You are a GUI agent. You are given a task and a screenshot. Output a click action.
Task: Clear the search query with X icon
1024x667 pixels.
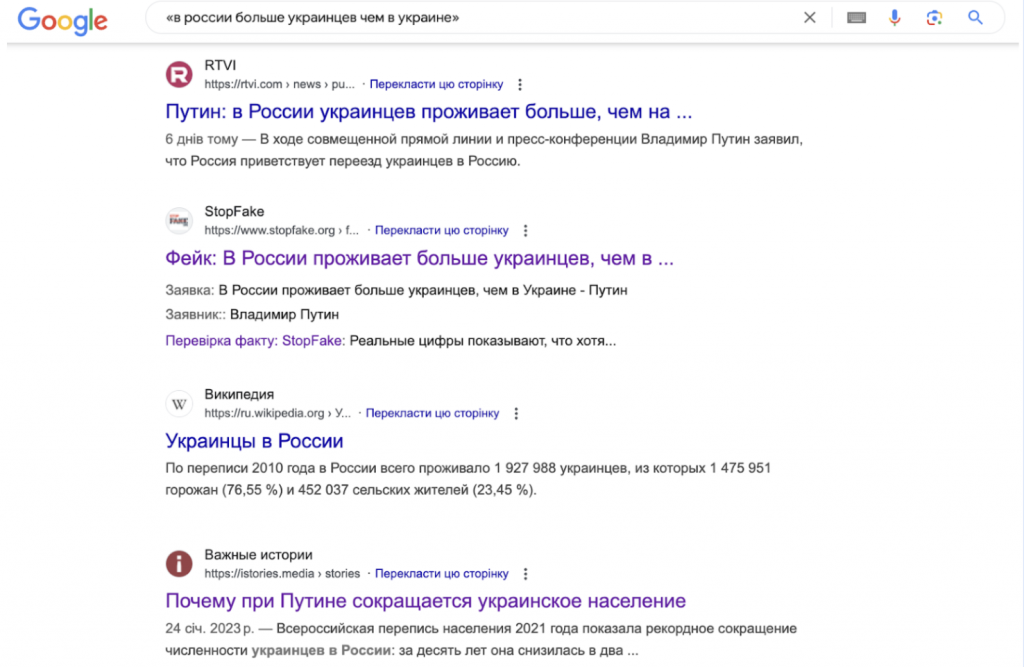[810, 18]
